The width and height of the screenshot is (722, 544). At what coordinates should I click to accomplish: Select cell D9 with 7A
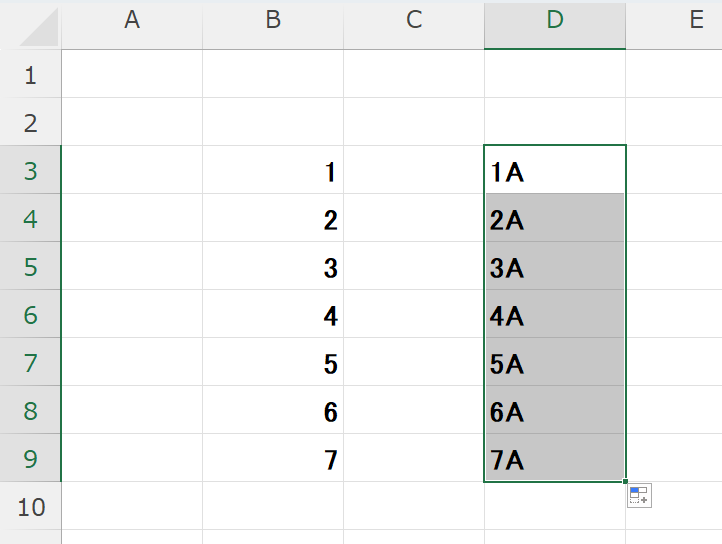click(x=555, y=459)
